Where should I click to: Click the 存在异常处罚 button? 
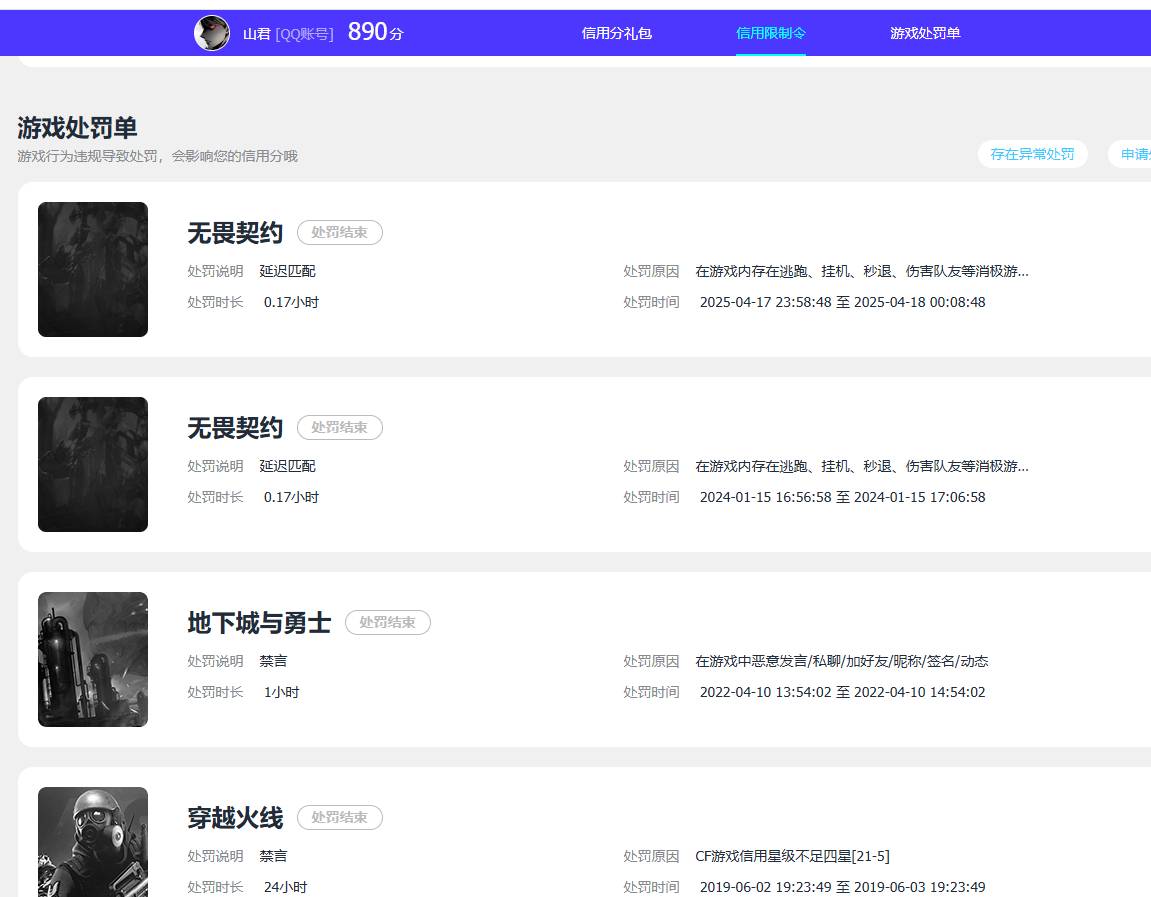(x=1032, y=154)
